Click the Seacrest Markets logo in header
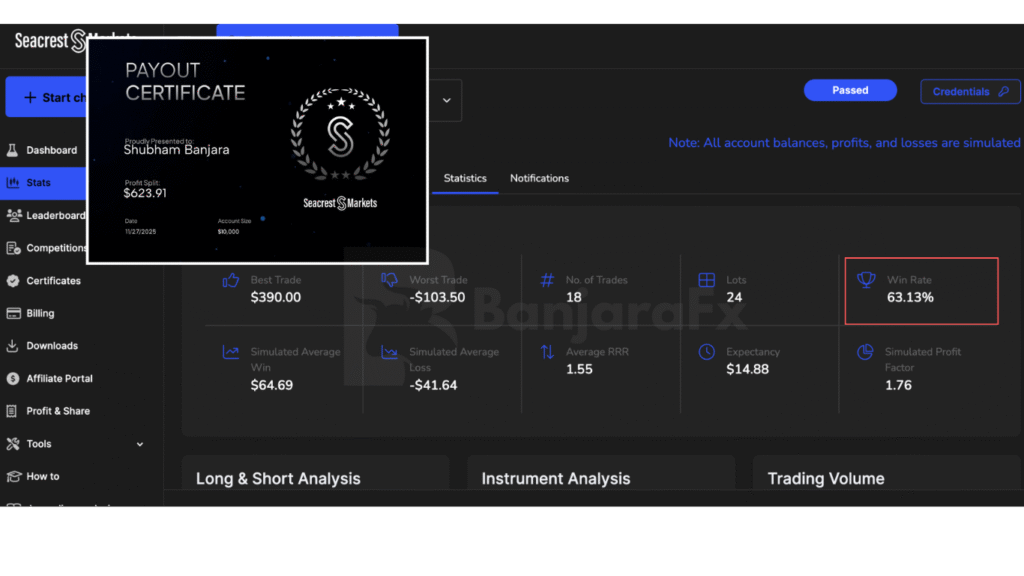 (50, 41)
